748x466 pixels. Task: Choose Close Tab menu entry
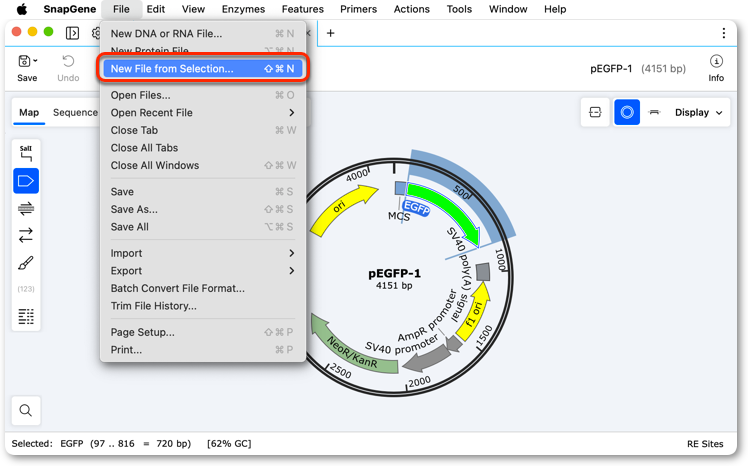(x=203, y=130)
